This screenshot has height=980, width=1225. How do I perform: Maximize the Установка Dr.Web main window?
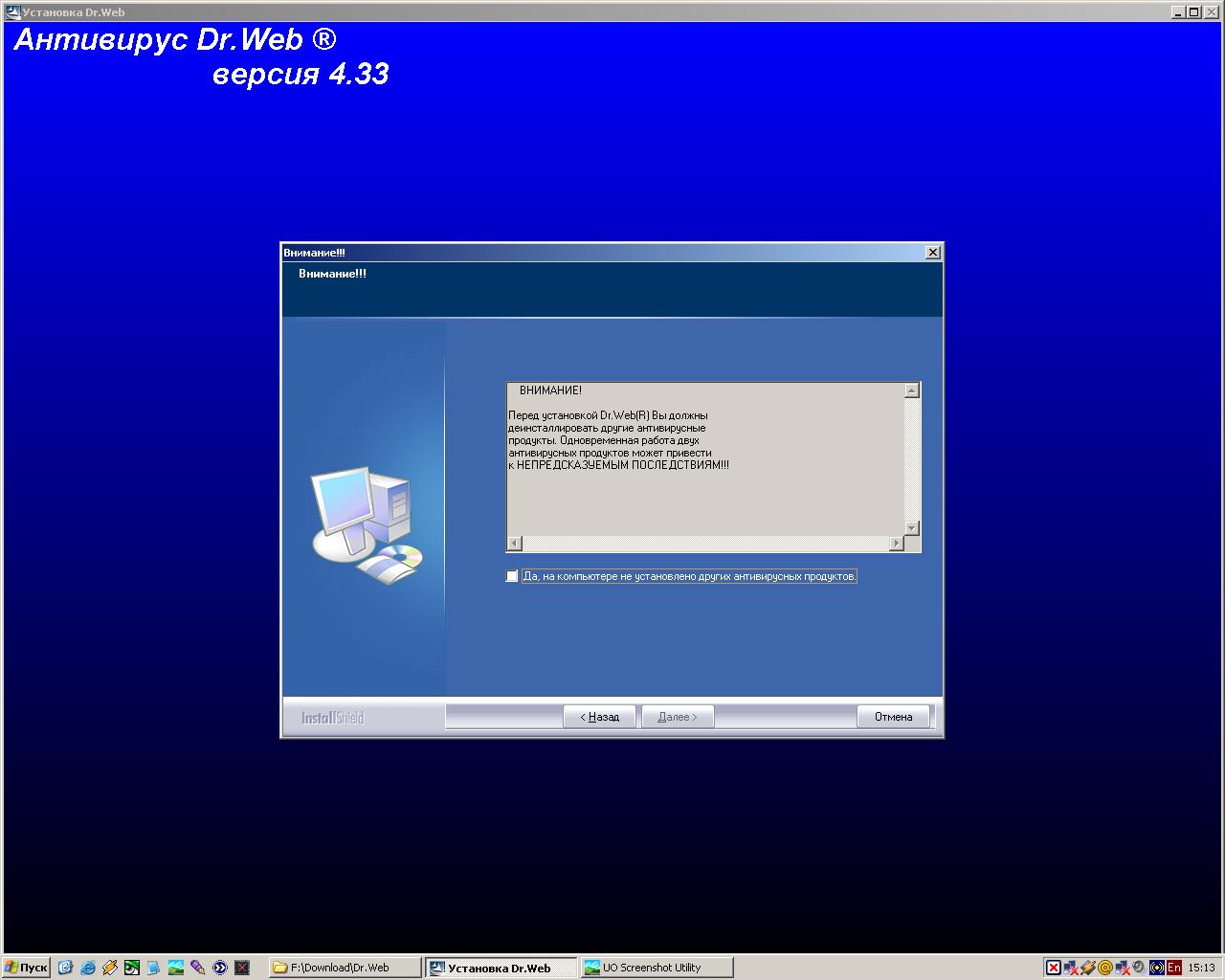pos(1192,11)
